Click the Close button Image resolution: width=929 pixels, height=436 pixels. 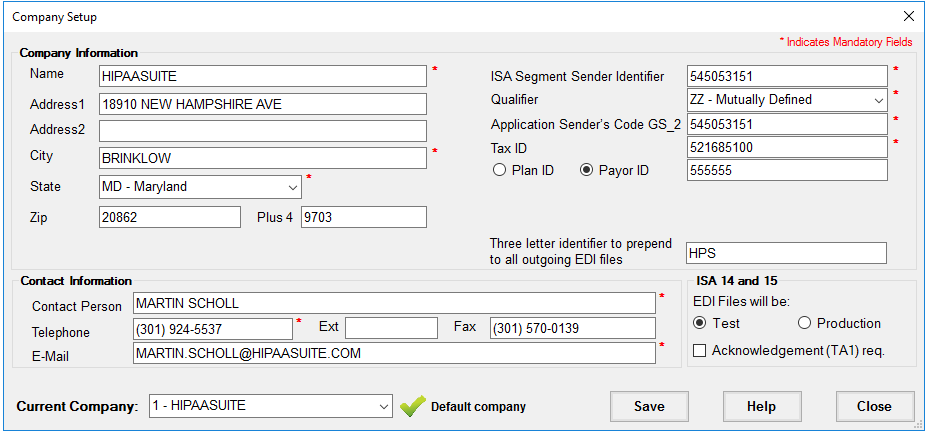coord(874,406)
